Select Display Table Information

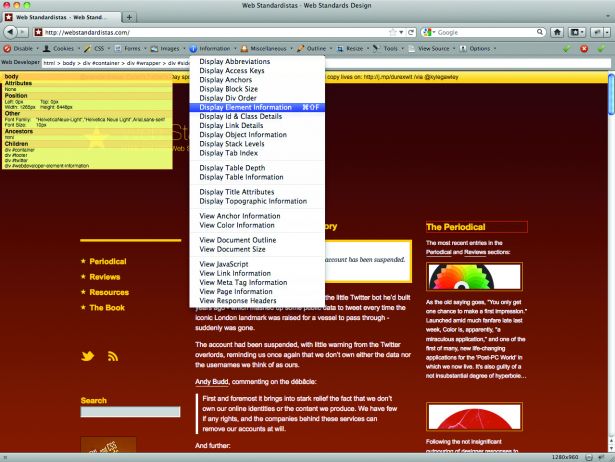pyautogui.click(x=257, y=177)
